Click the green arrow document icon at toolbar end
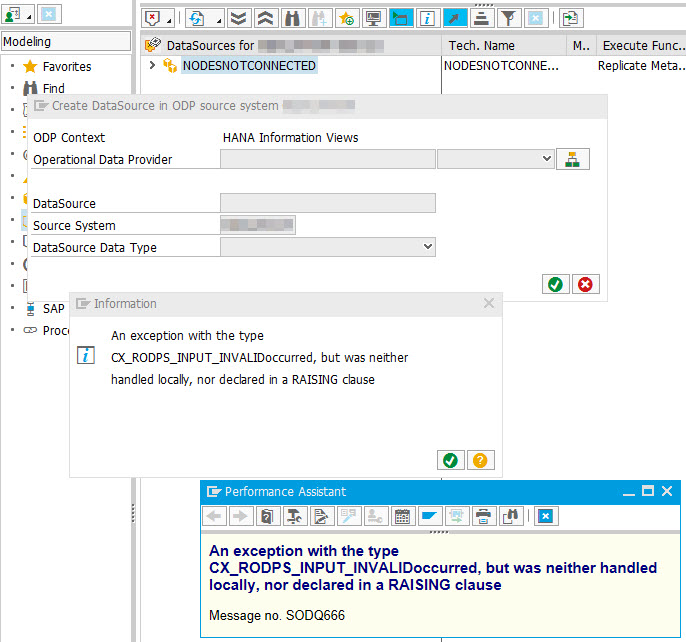The height and width of the screenshot is (642, 686). [571, 18]
